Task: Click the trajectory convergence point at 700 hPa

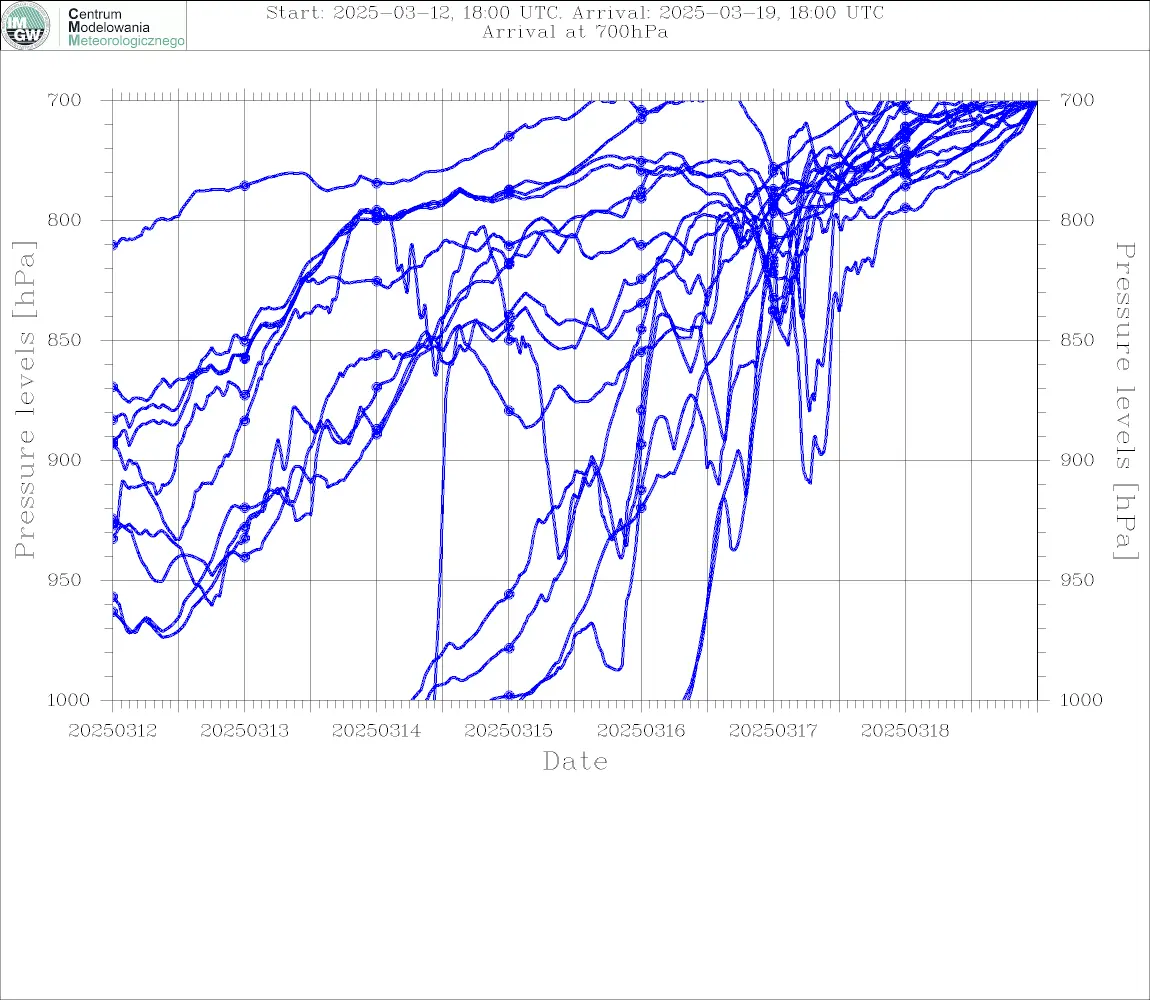Action: click(1036, 101)
